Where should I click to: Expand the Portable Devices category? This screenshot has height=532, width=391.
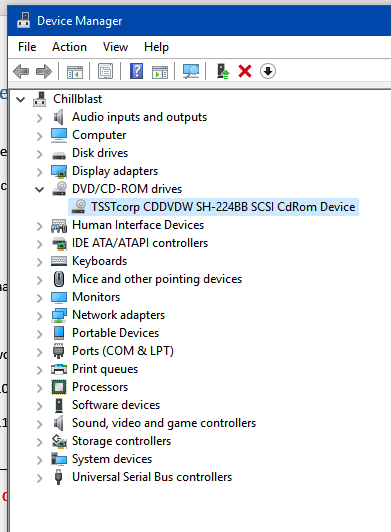(x=39, y=334)
